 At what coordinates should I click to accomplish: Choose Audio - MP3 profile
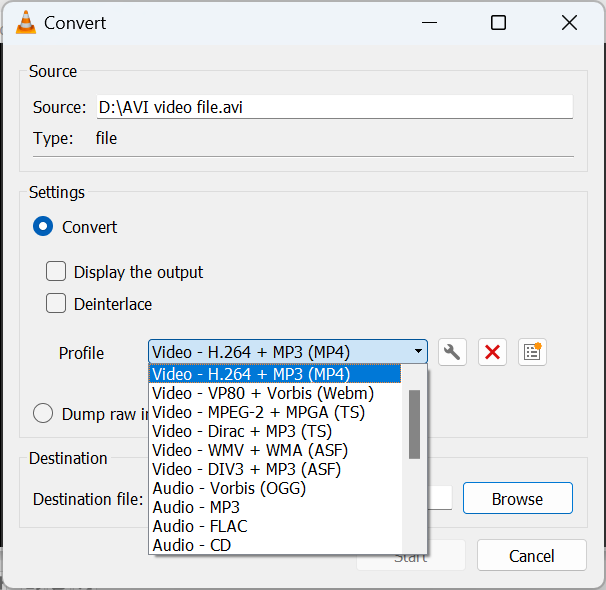pyautogui.click(x=275, y=507)
